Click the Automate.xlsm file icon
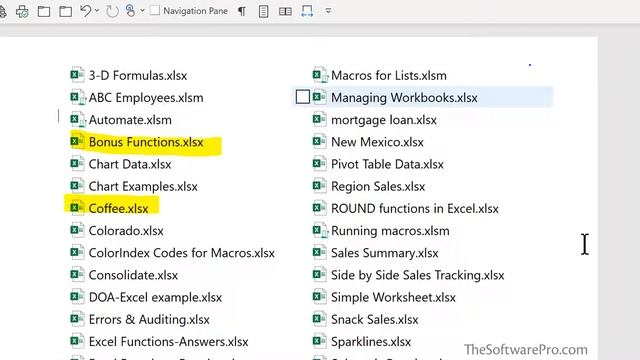The width and height of the screenshot is (640, 360). [x=78, y=119]
